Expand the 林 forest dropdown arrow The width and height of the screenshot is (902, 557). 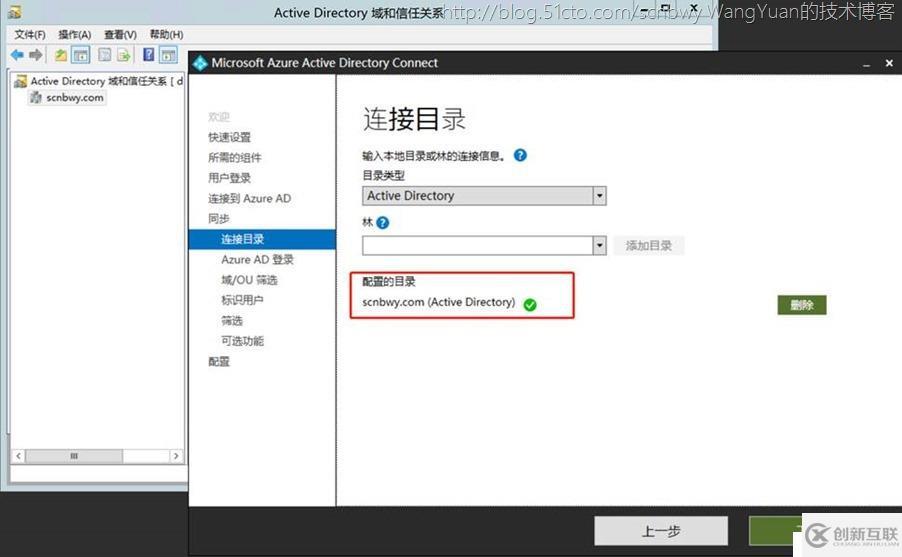599,246
